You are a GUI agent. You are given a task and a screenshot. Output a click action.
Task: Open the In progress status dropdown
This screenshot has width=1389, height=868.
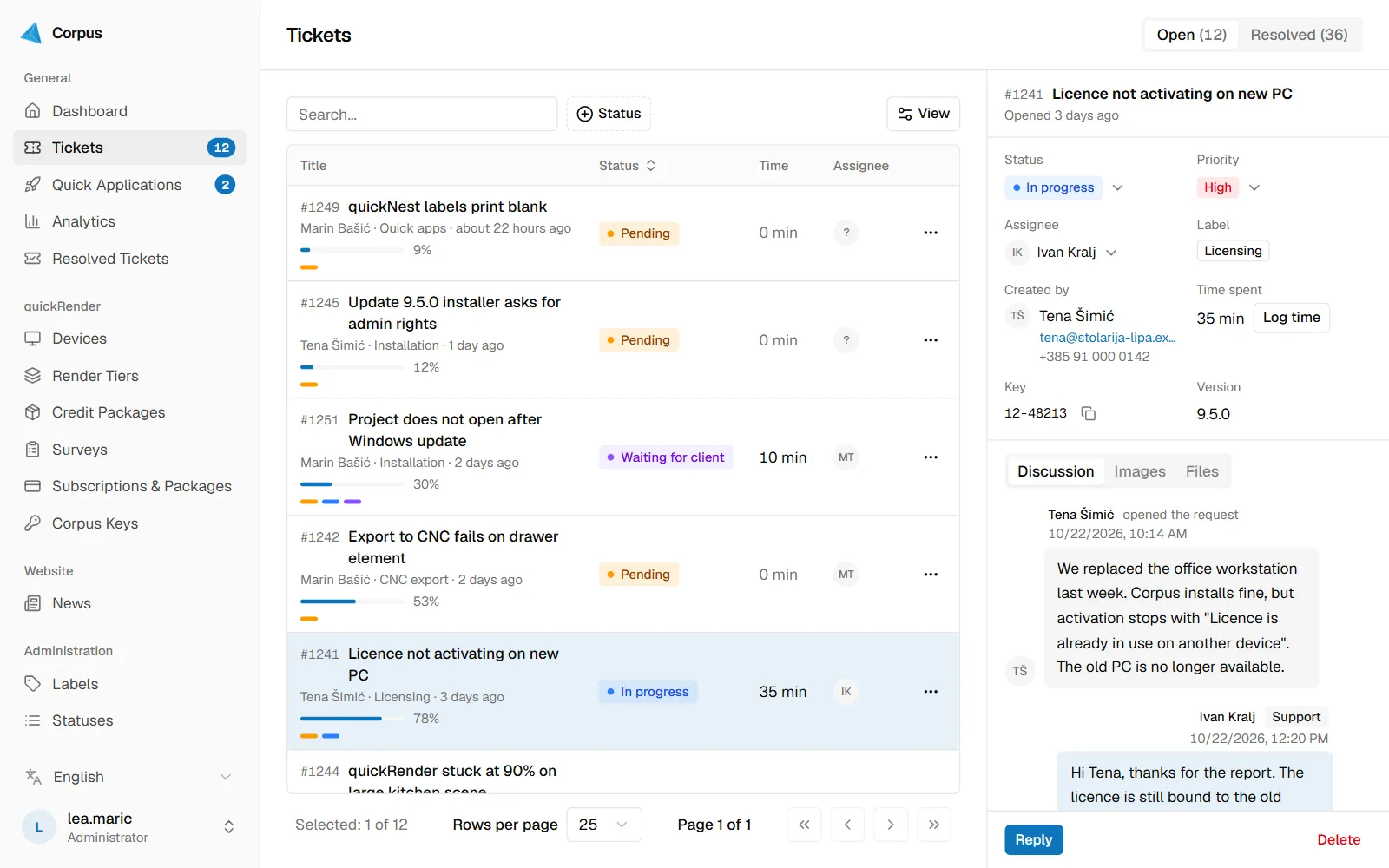pyautogui.click(x=1065, y=187)
